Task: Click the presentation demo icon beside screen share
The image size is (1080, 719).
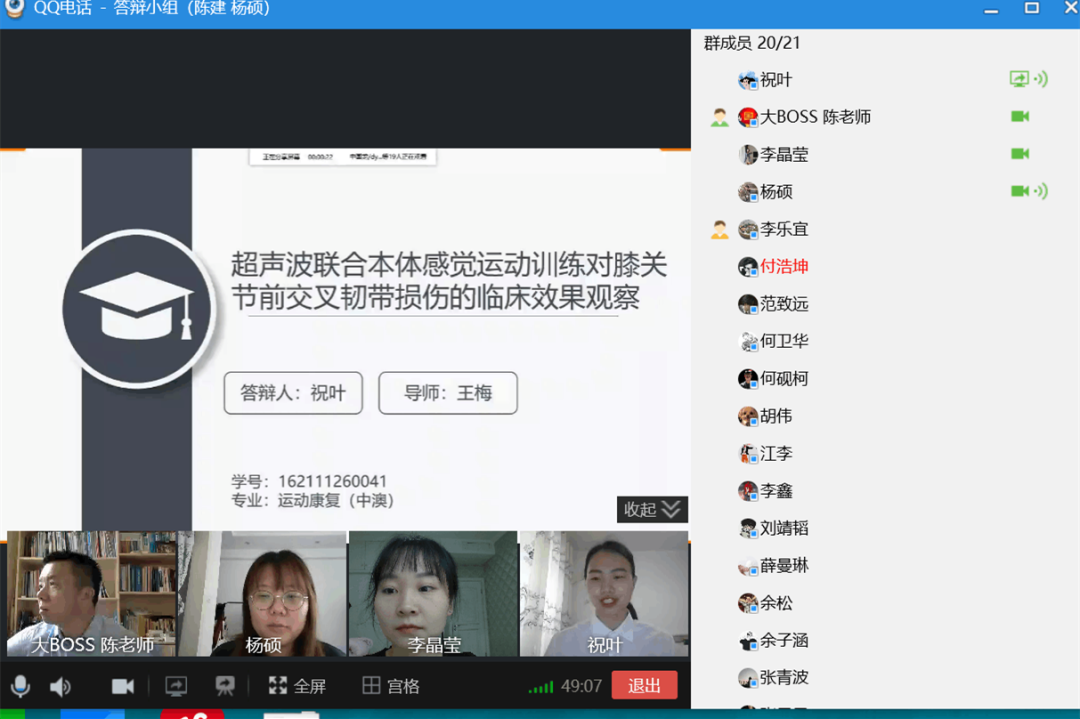Action: tap(225, 686)
